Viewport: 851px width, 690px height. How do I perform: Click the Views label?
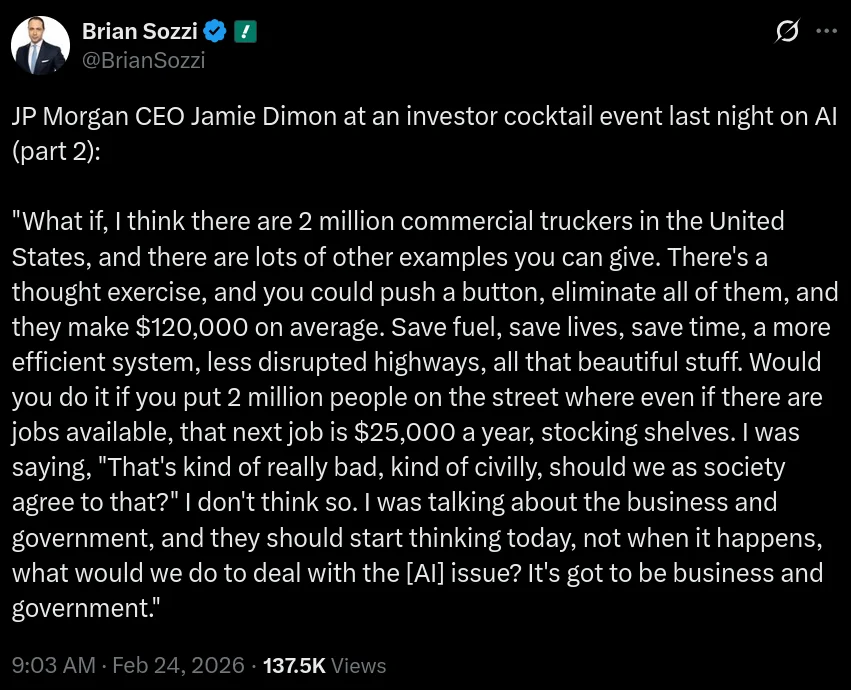(358, 665)
